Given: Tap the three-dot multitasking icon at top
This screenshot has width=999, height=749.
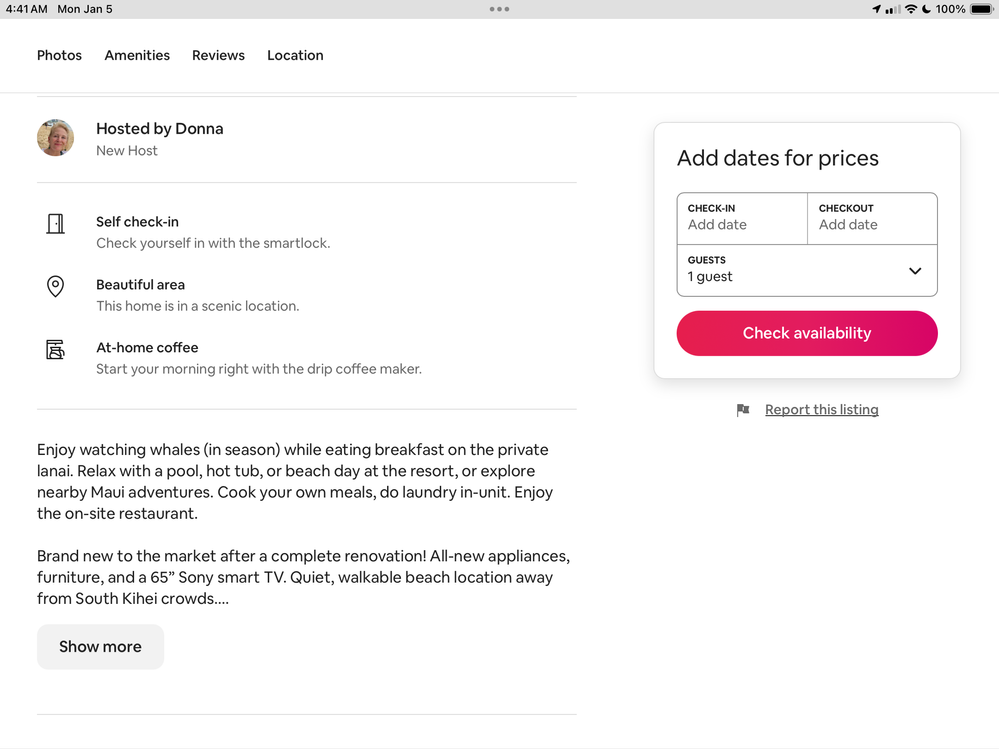Looking at the screenshot, I should point(499,9).
